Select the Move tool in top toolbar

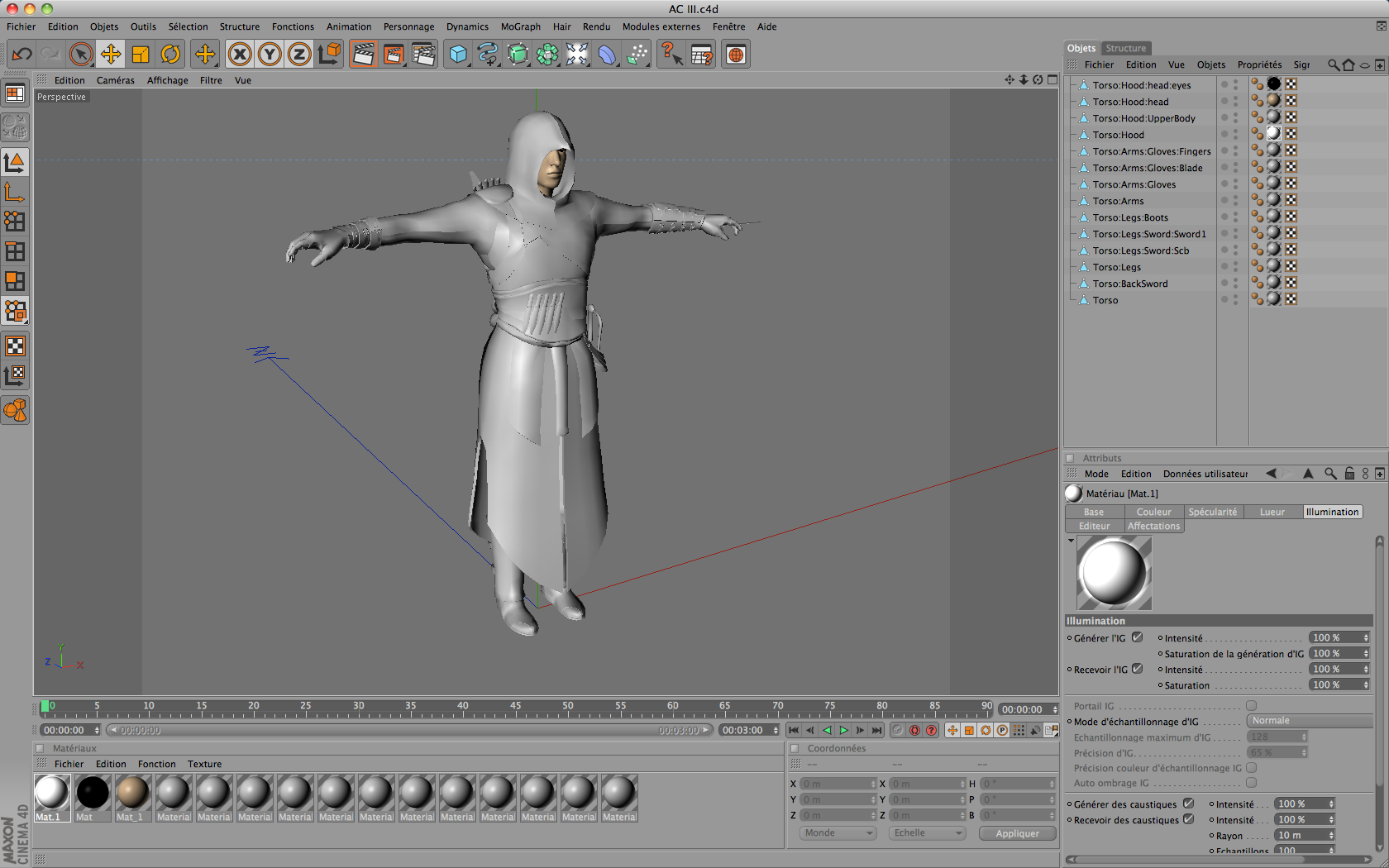(110, 55)
